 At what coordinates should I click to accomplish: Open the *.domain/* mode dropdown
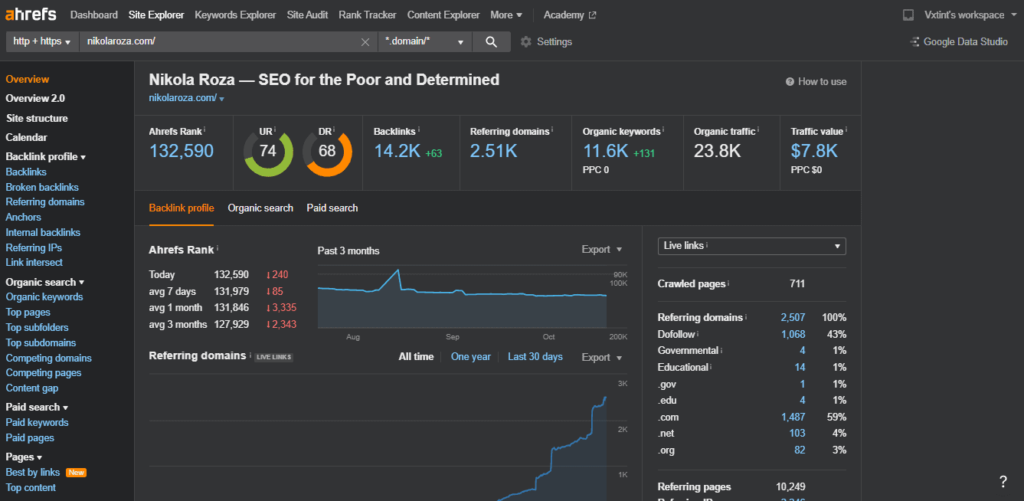[426, 42]
